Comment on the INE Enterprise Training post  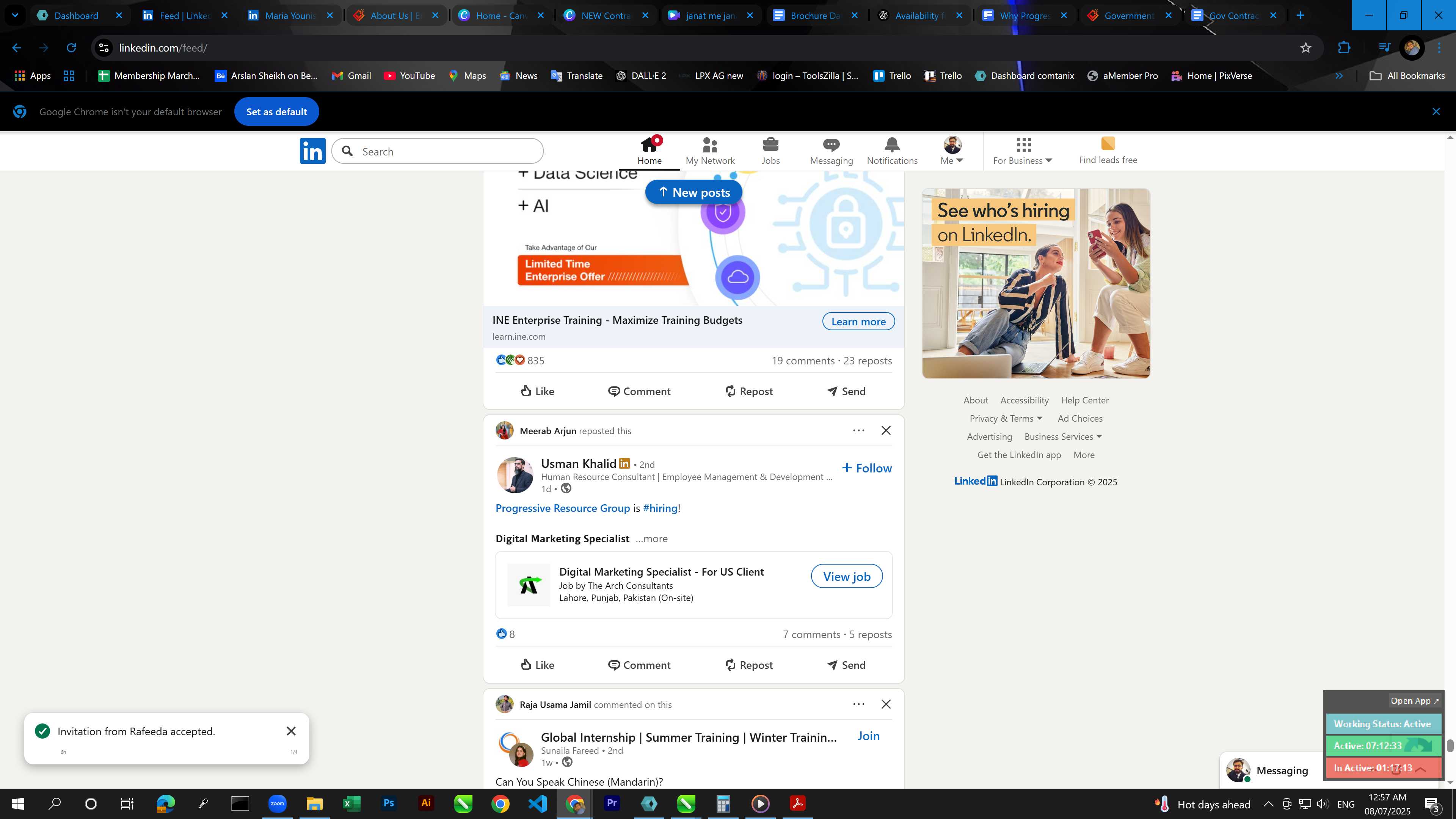639,391
